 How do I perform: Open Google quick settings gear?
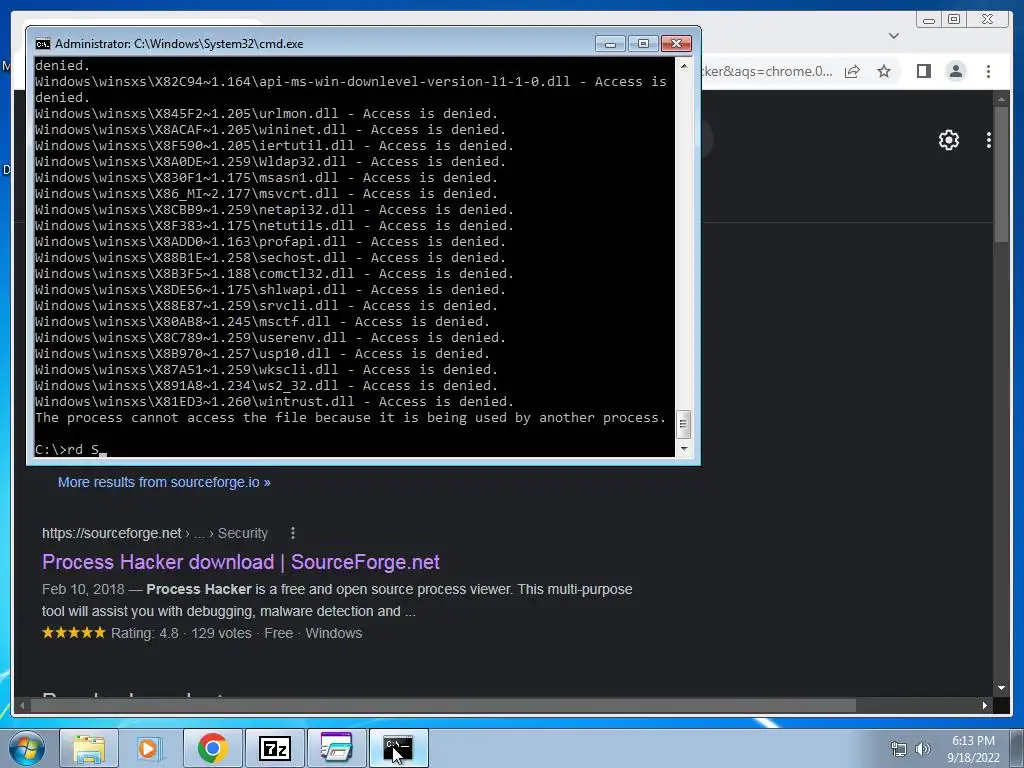tap(949, 140)
